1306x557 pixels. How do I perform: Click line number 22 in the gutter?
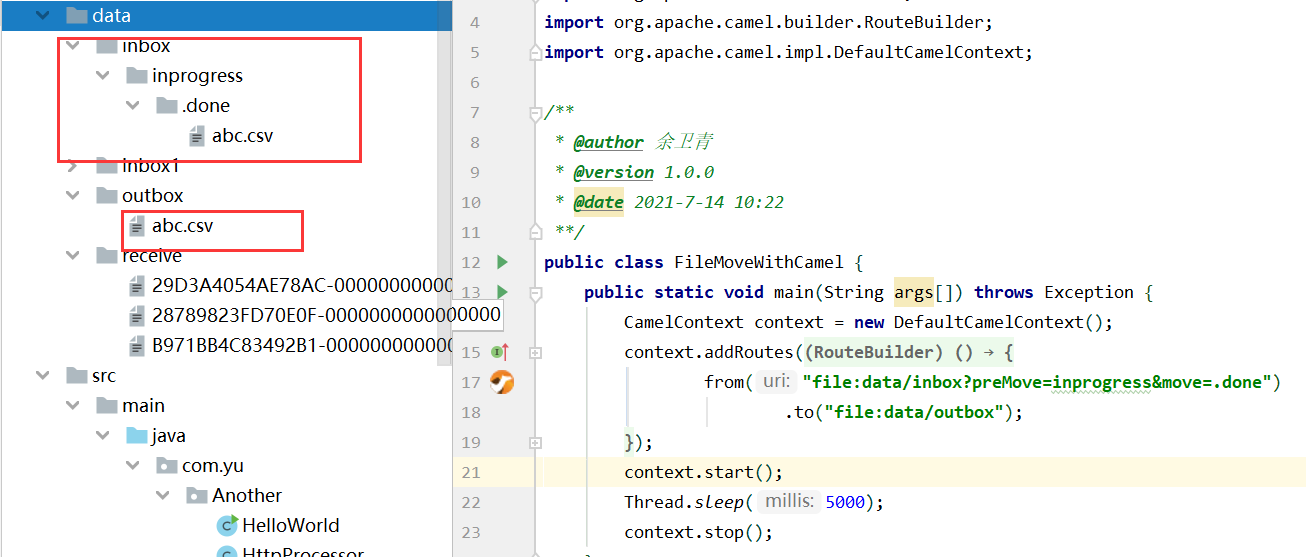[471, 502]
